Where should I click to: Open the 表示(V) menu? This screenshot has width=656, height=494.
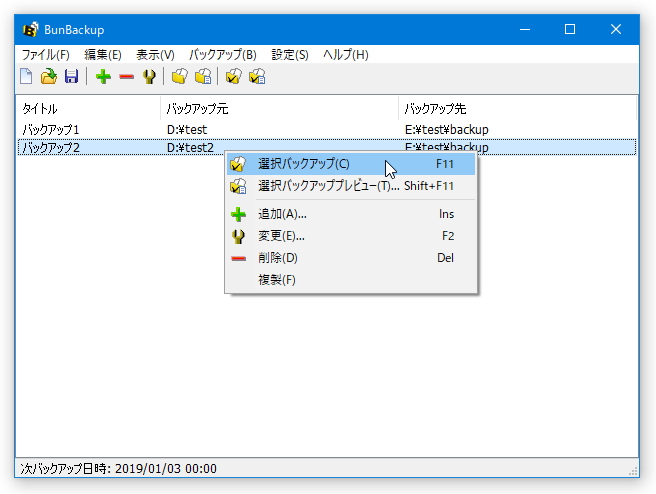[155, 55]
